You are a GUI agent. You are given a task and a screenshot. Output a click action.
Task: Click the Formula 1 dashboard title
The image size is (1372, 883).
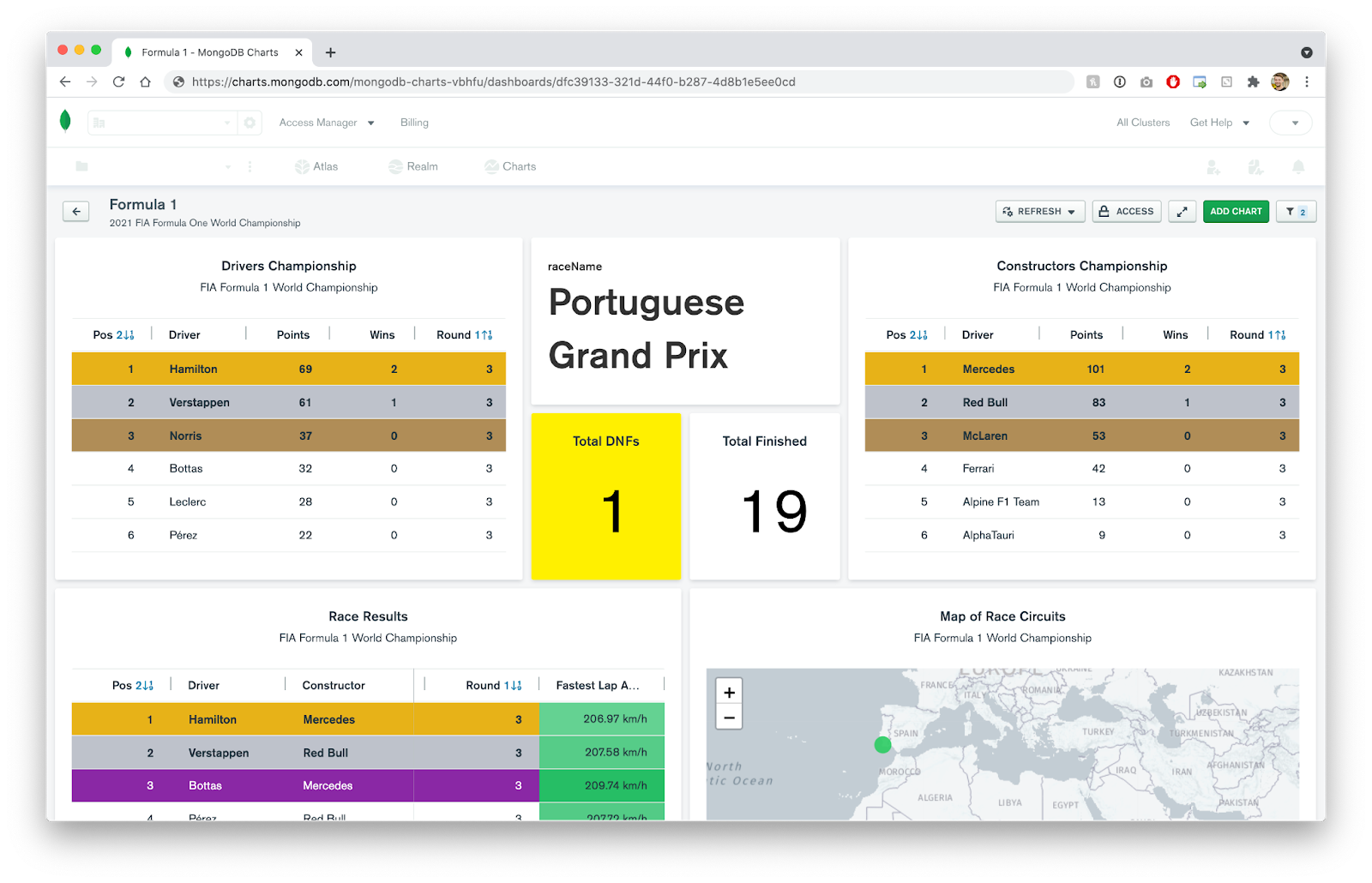[x=143, y=204]
